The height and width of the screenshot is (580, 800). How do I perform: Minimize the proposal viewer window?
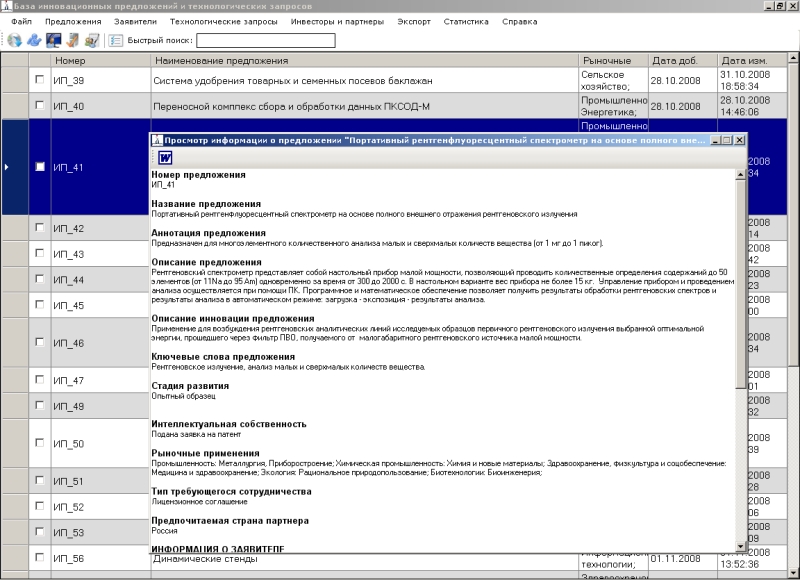pyautogui.click(x=716, y=140)
